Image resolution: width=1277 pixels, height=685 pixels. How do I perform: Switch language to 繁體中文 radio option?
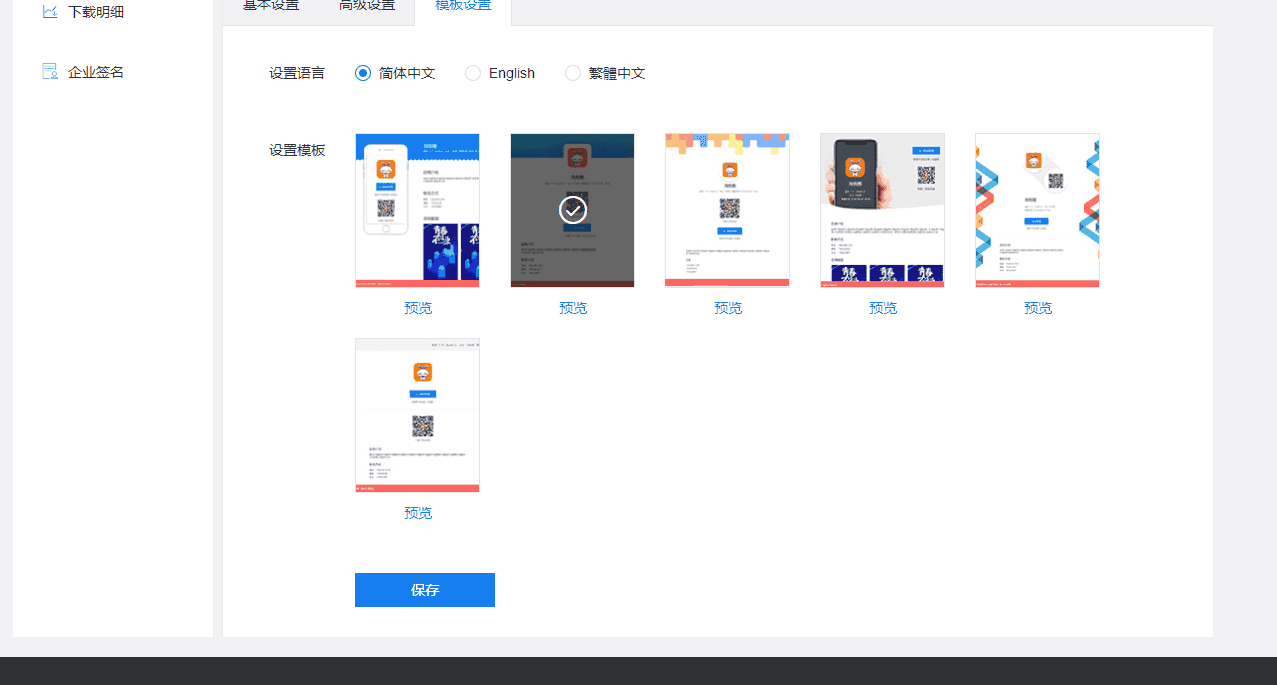coord(573,73)
